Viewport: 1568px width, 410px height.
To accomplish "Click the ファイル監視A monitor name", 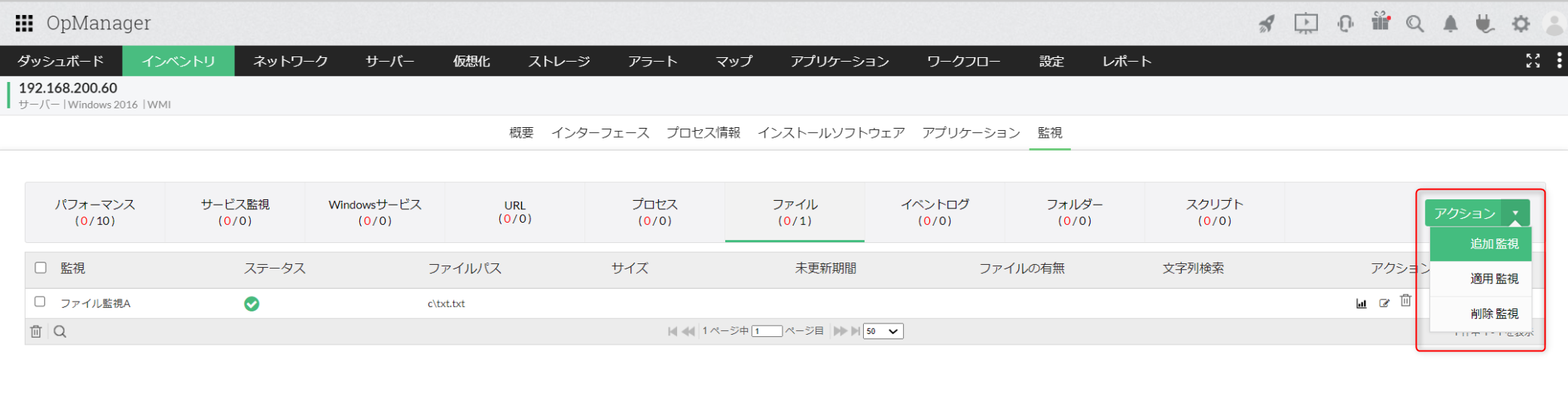I will coord(96,303).
